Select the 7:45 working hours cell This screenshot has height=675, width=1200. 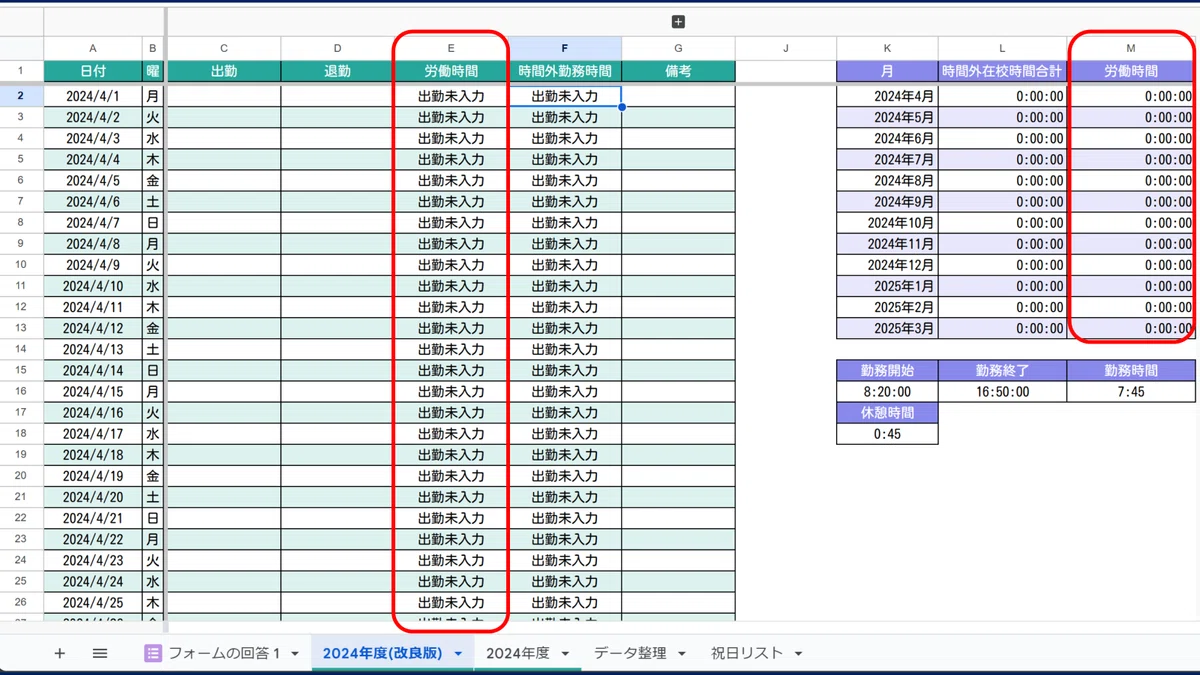(x=1131, y=392)
